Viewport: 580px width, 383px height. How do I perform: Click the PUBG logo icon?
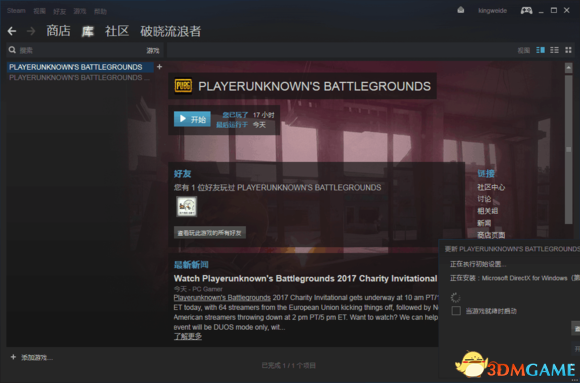183,86
